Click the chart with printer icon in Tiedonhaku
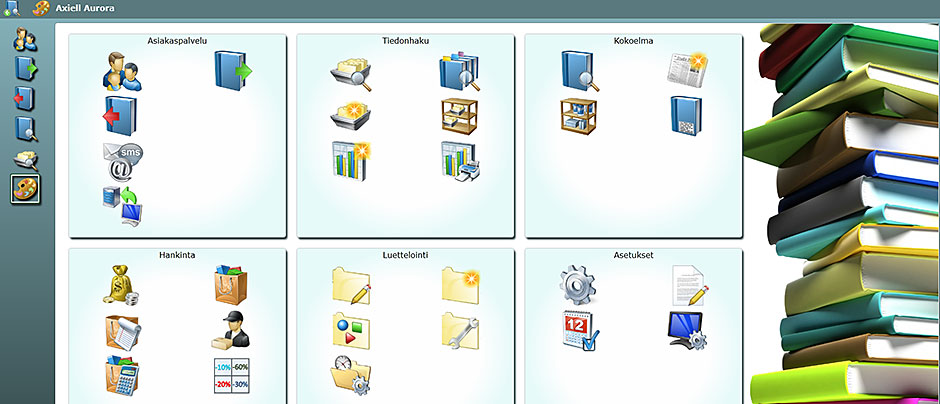The height and width of the screenshot is (404, 940). 460,160
